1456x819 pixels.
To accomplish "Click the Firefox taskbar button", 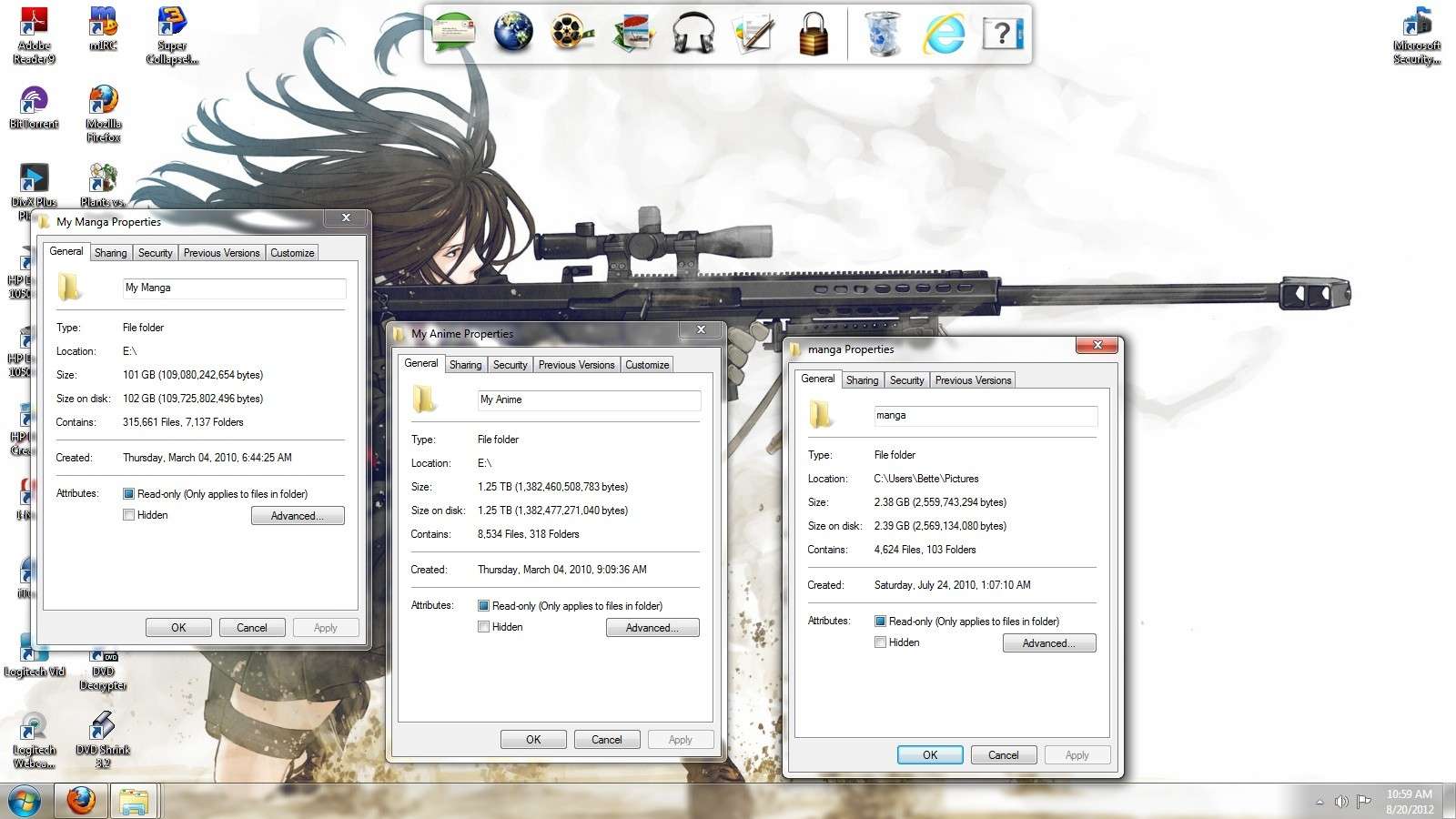I will coord(81,801).
